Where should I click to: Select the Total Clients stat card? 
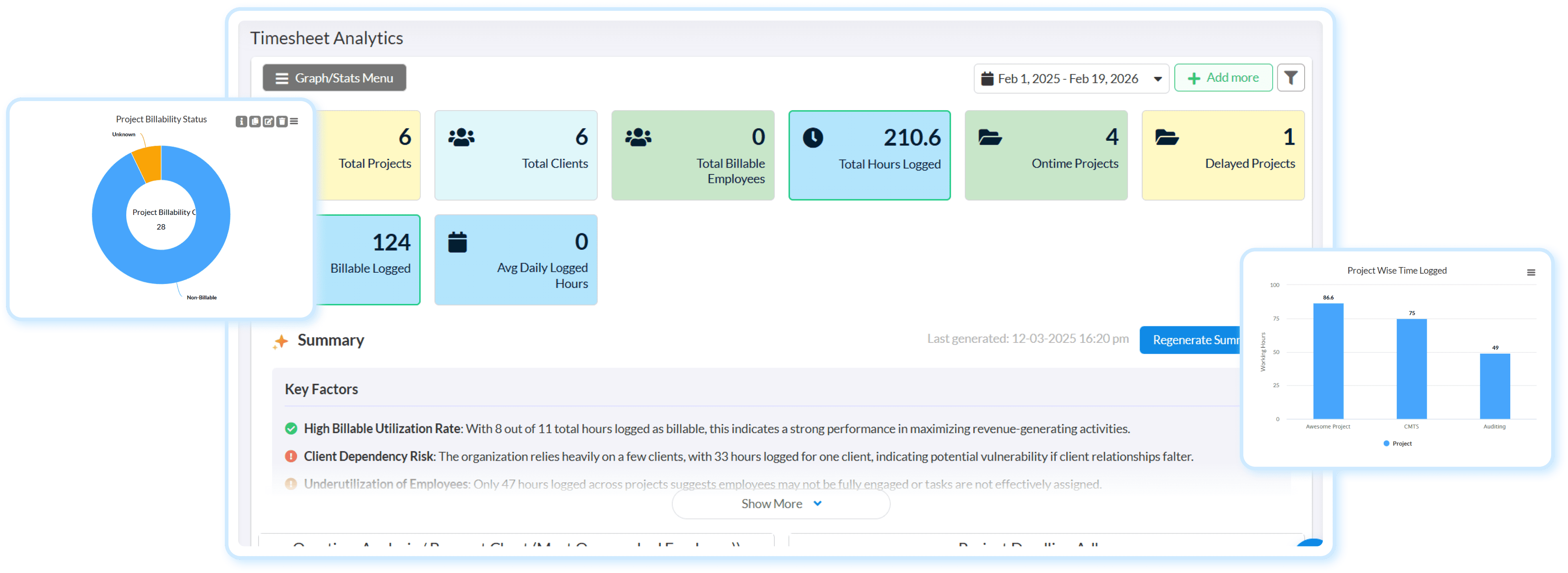[x=515, y=155]
